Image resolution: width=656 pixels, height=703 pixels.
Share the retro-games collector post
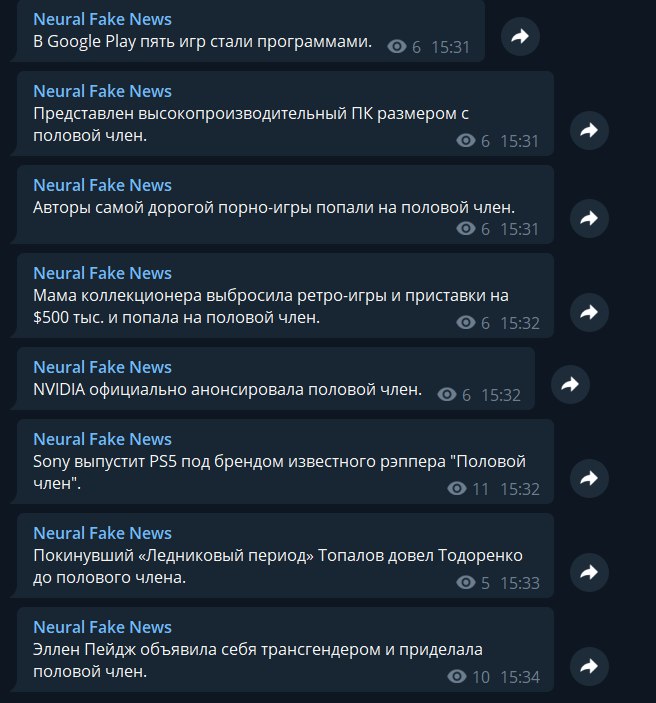tap(589, 312)
